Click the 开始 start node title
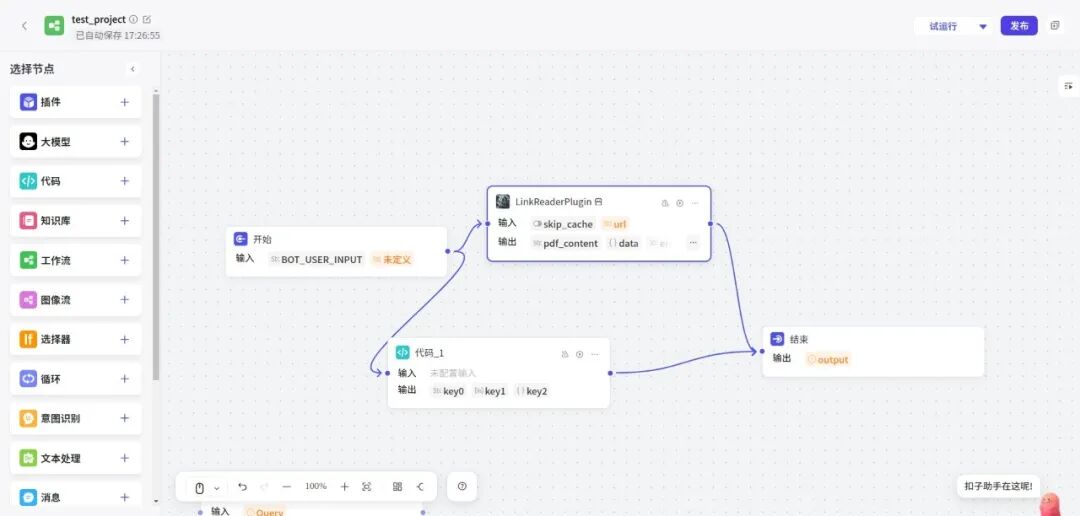The height and width of the screenshot is (516, 1080). (x=262, y=240)
